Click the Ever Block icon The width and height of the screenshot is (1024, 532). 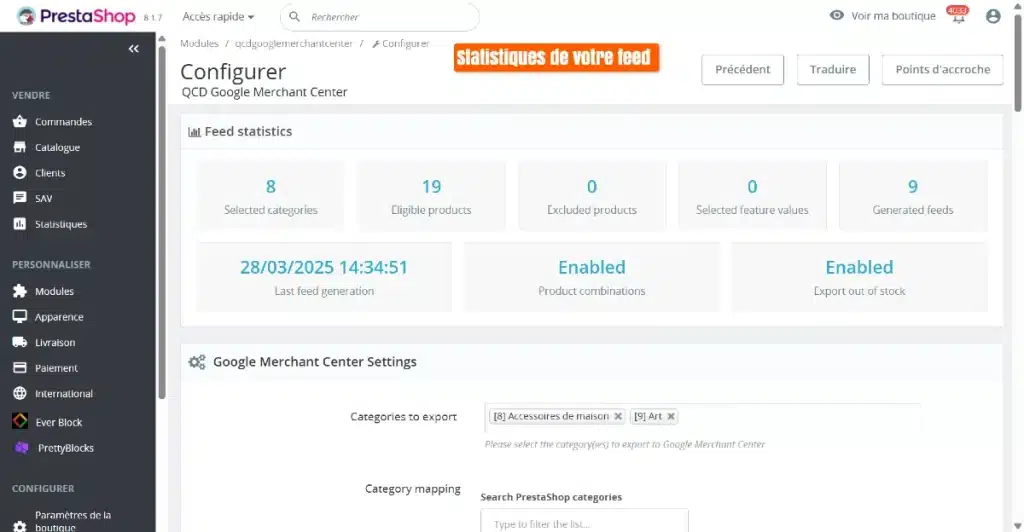pyautogui.click(x=20, y=421)
